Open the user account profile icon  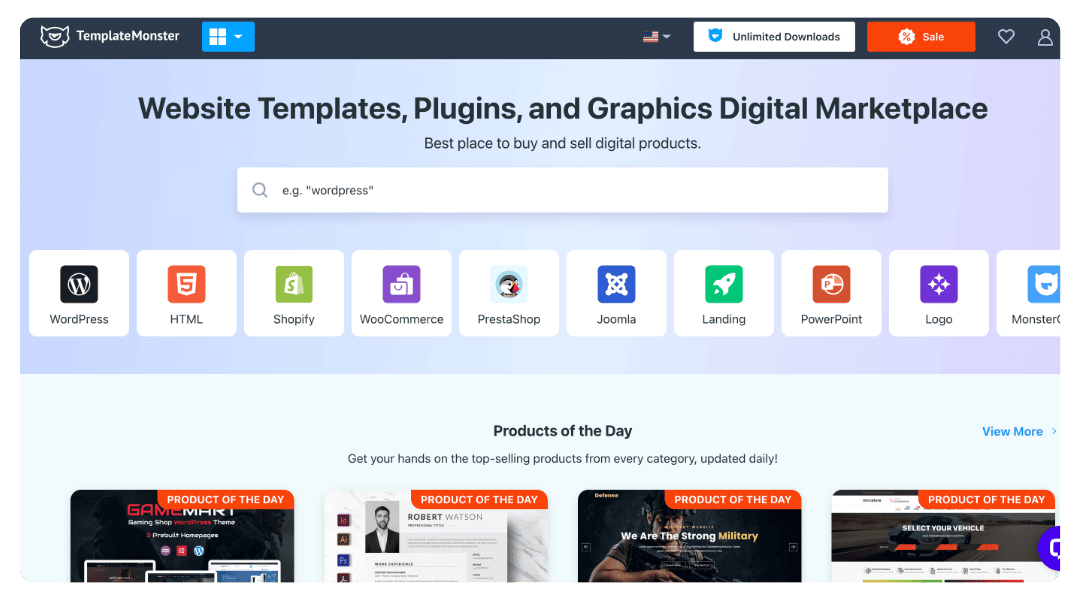click(1045, 37)
